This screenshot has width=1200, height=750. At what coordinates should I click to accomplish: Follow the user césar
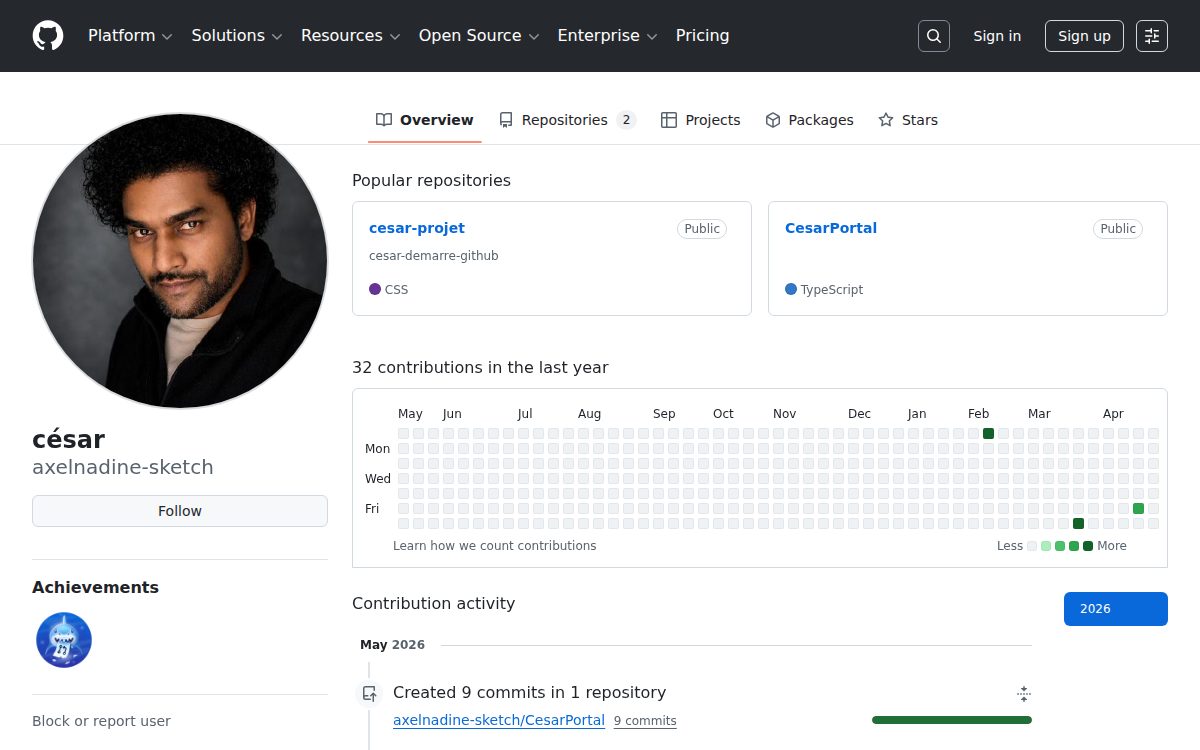180,511
